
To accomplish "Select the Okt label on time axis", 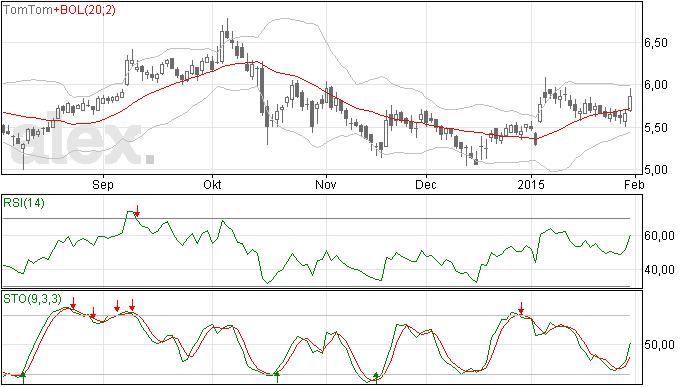I will [x=212, y=184].
